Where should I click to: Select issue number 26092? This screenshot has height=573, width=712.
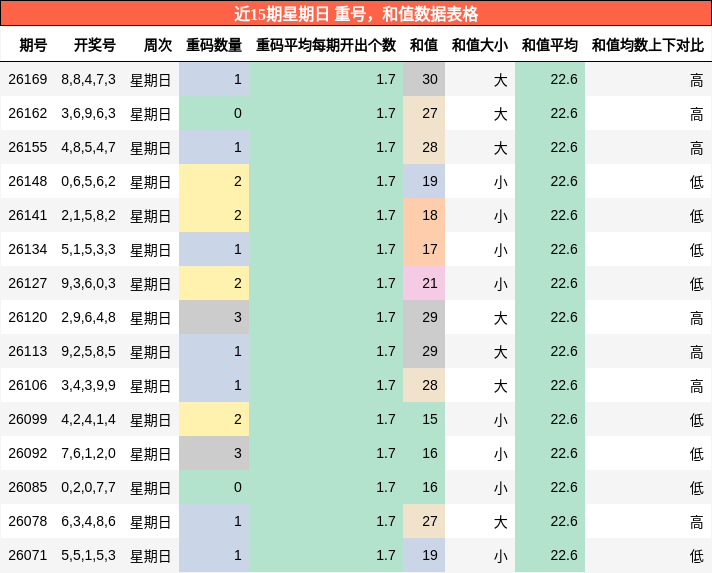28,453
